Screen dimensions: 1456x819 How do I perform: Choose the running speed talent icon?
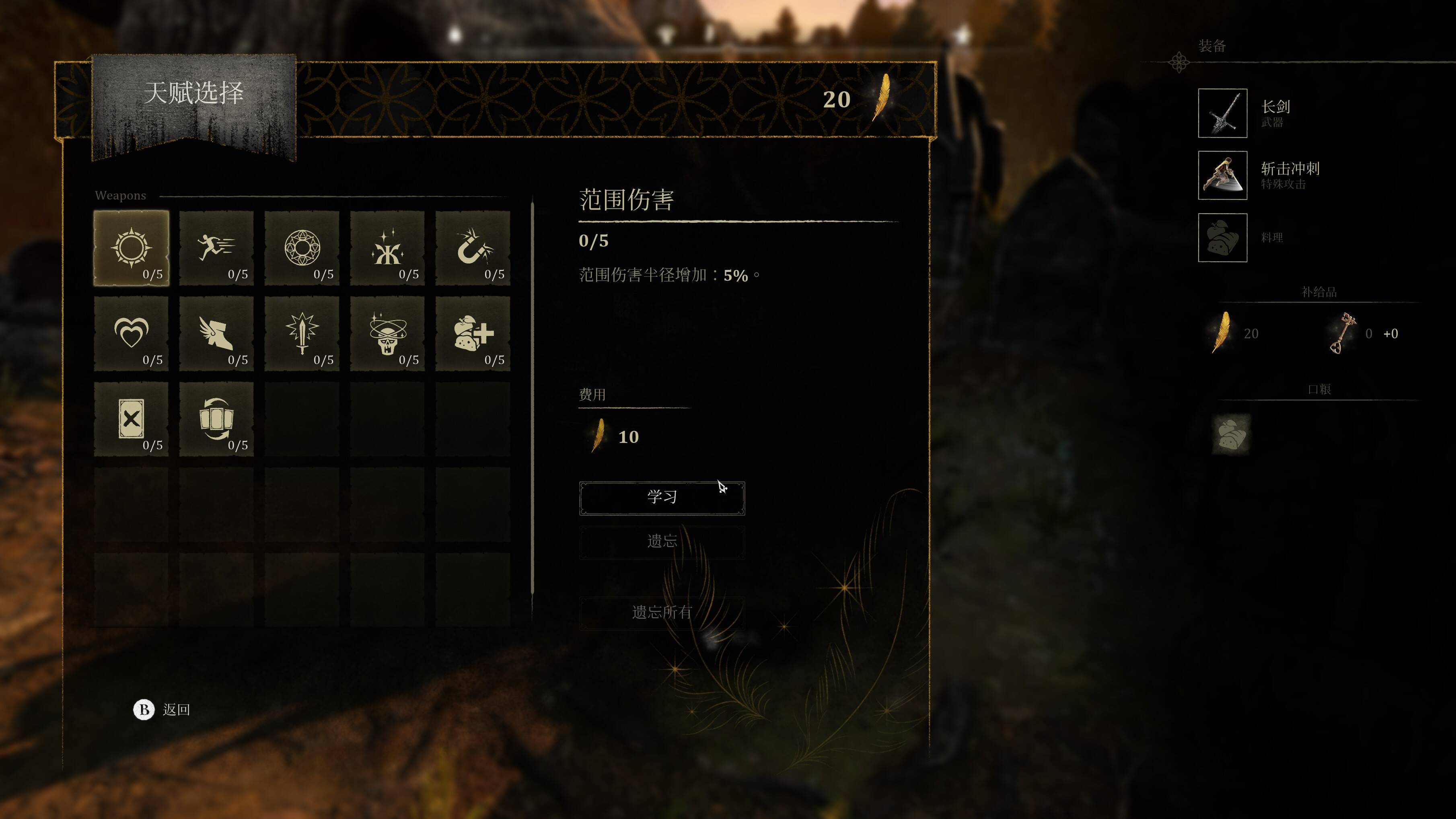[x=216, y=248]
